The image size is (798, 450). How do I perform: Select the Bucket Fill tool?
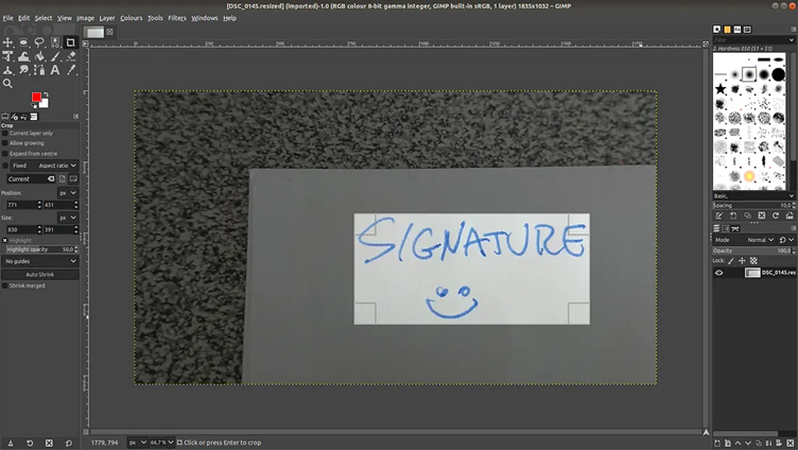pos(39,57)
